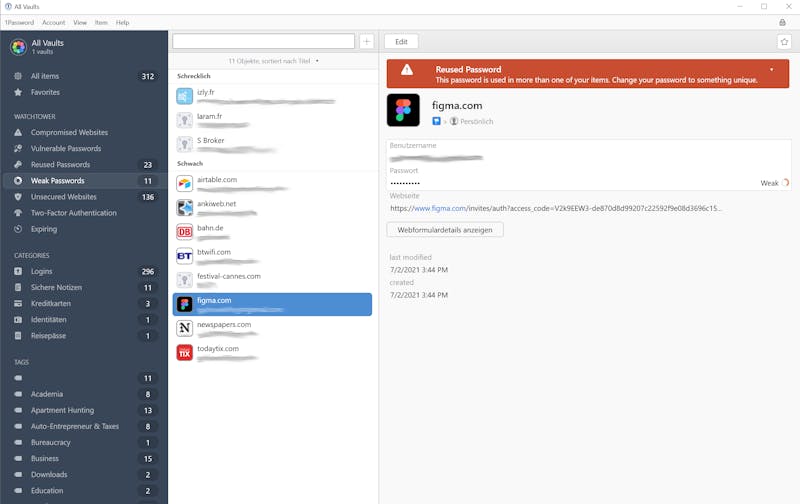800x504 pixels.
Task: Open the View menu
Action: pyautogui.click(x=80, y=22)
